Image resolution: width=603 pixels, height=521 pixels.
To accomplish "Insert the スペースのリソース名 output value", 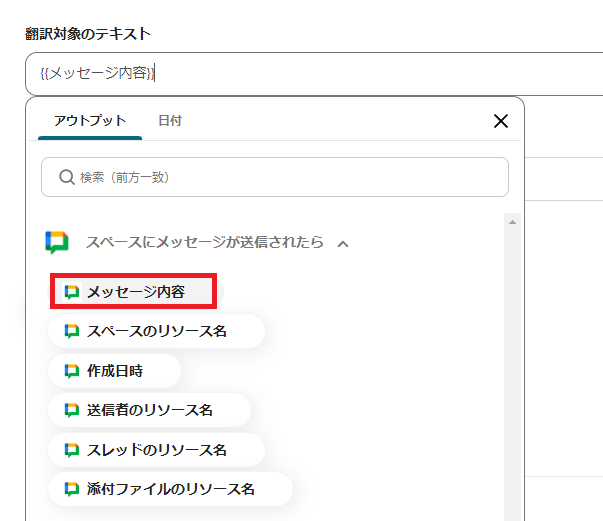I will [x=157, y=331].
